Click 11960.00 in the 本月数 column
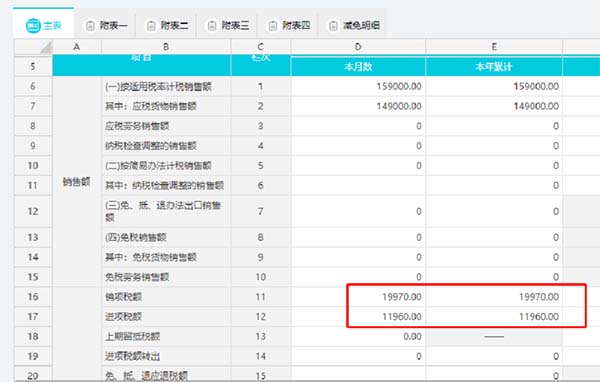This screenshot has height=382, width=600. 401,317
